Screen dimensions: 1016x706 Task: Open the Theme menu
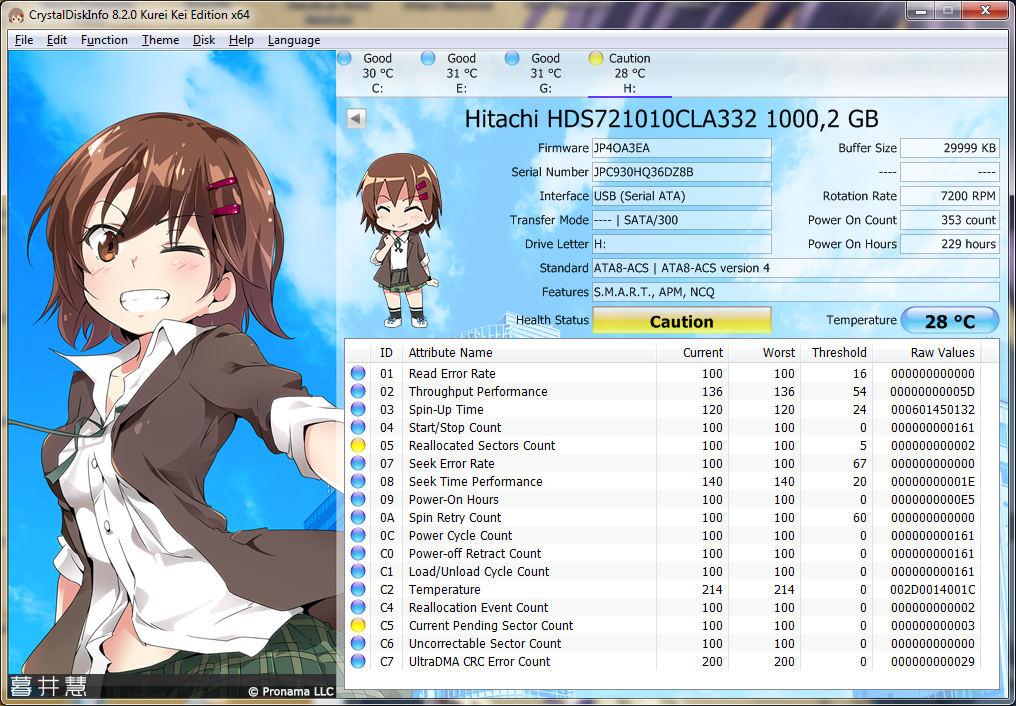(x=158, y=40)
